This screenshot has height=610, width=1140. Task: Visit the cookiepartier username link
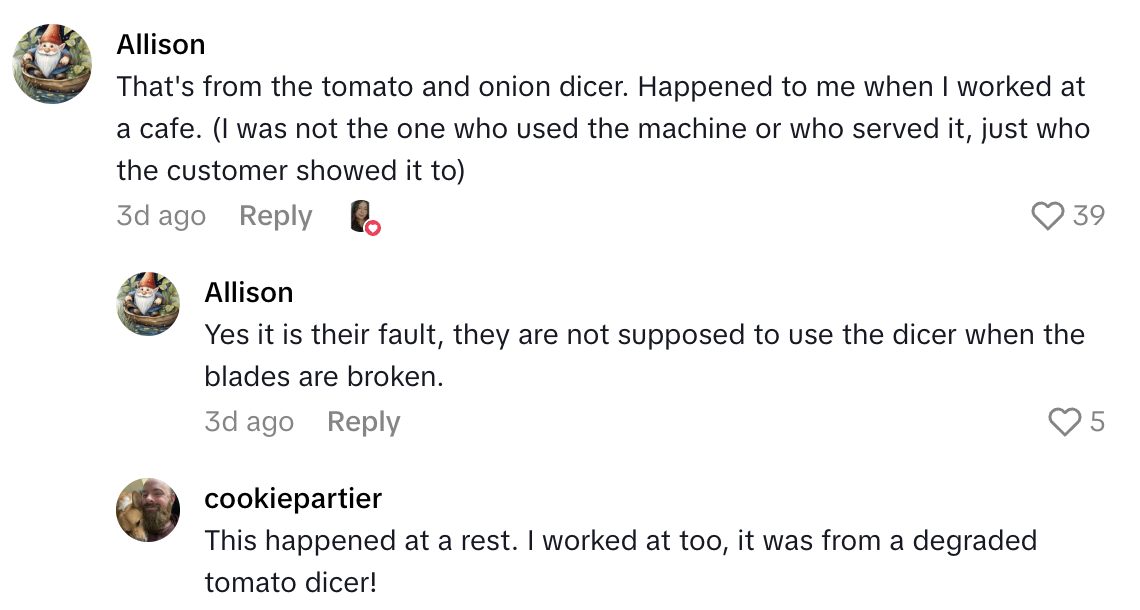[x=293, y=498]
